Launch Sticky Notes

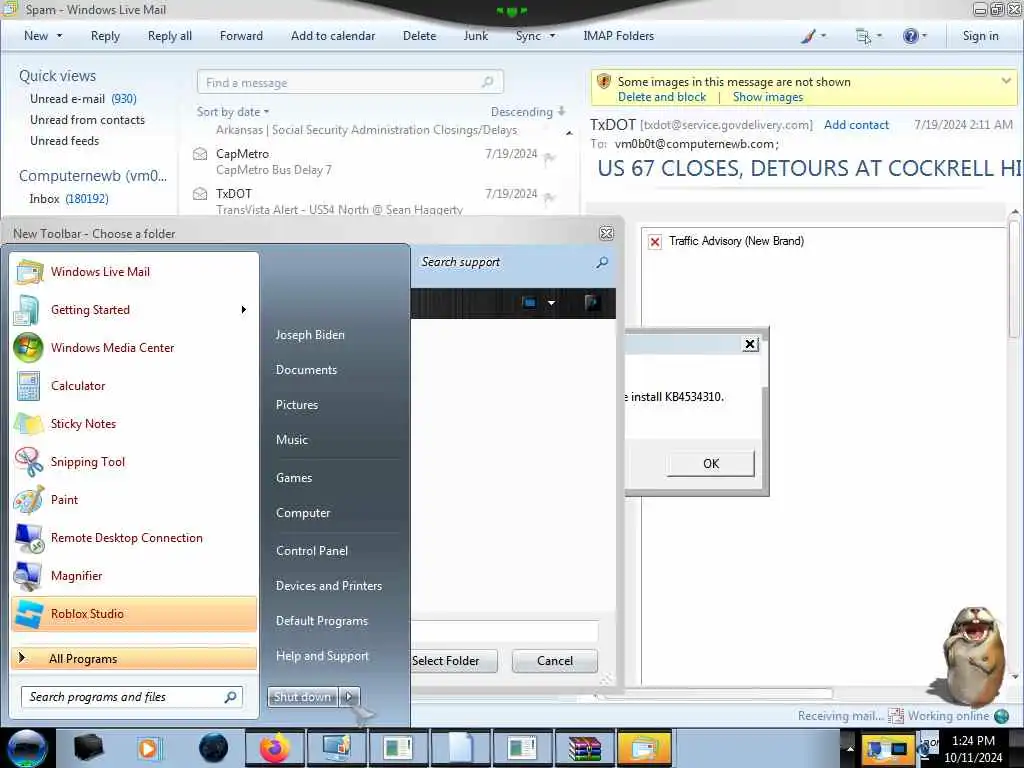click(135, 423)
